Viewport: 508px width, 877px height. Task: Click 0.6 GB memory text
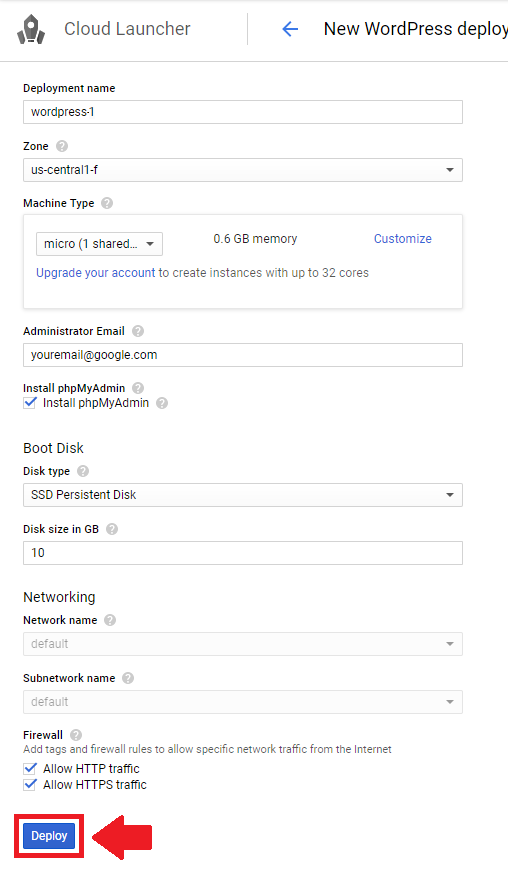(x=255, y=239)
